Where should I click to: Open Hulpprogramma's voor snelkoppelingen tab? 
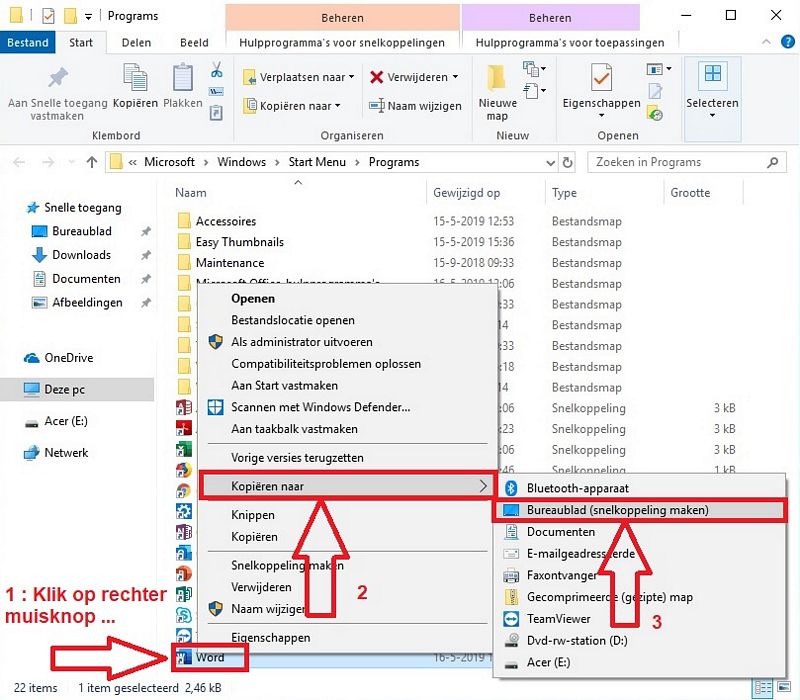click(342, 42)
